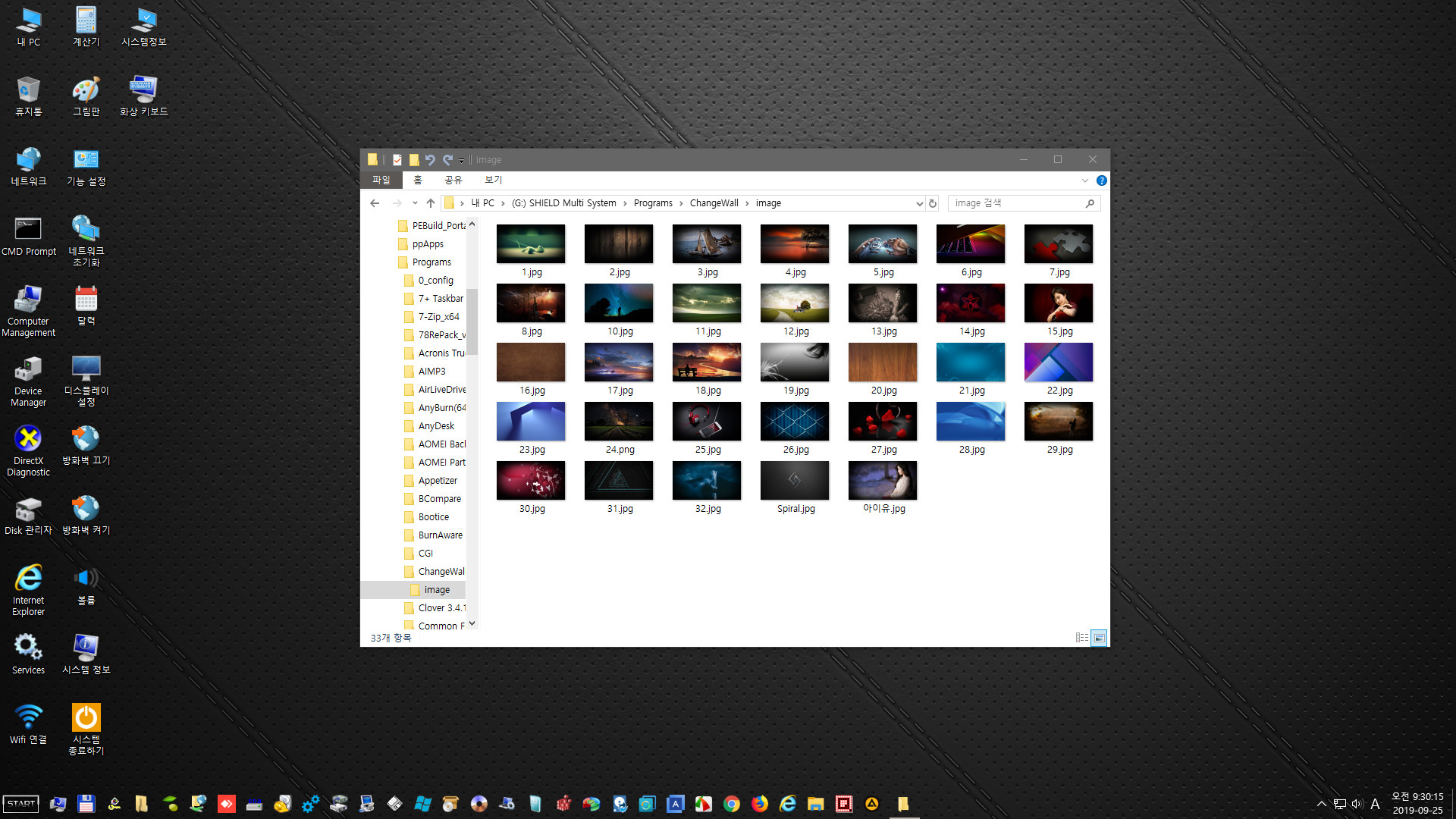
Task: Click the IME language indicator A
Action: [x=1375, y=804]
